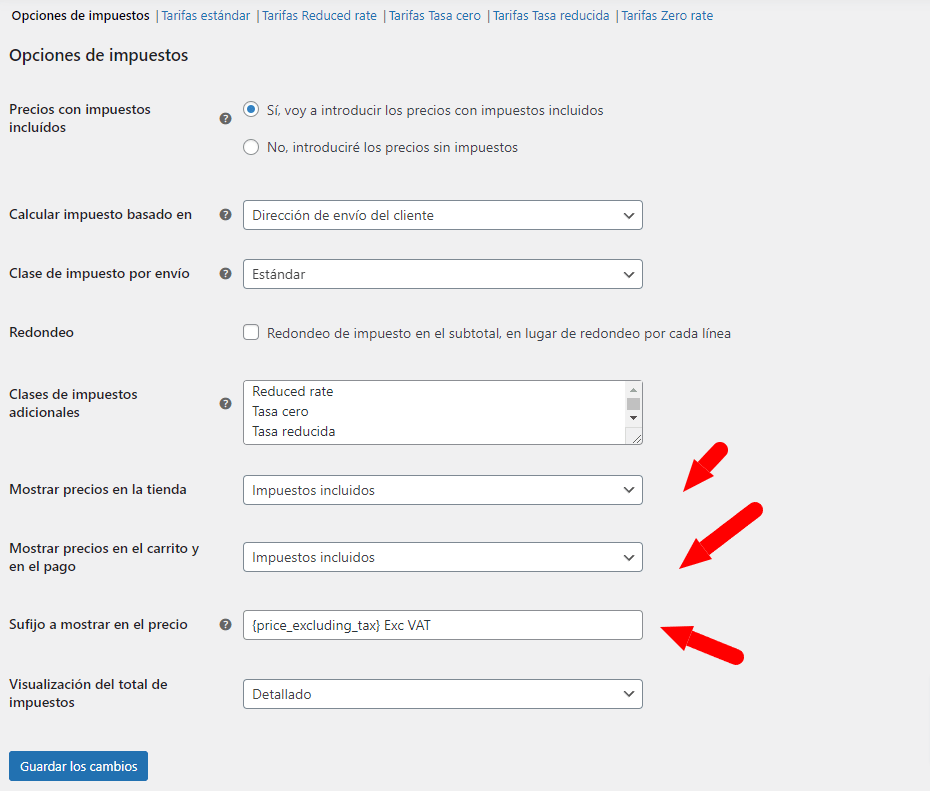The width and height of the screenshot is (930, 791).
Task: Open Clase de impuesto por envío dropdown
Action: point(442,274)
